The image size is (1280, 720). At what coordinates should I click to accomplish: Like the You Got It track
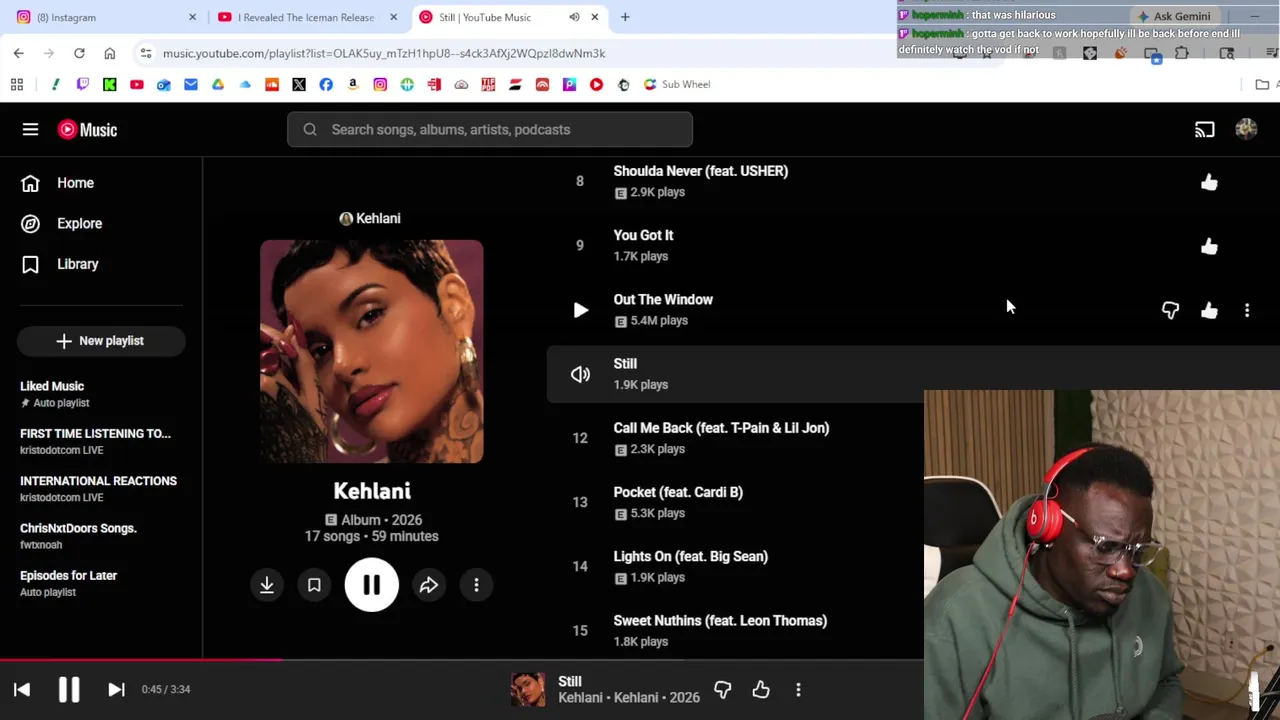1209,246
